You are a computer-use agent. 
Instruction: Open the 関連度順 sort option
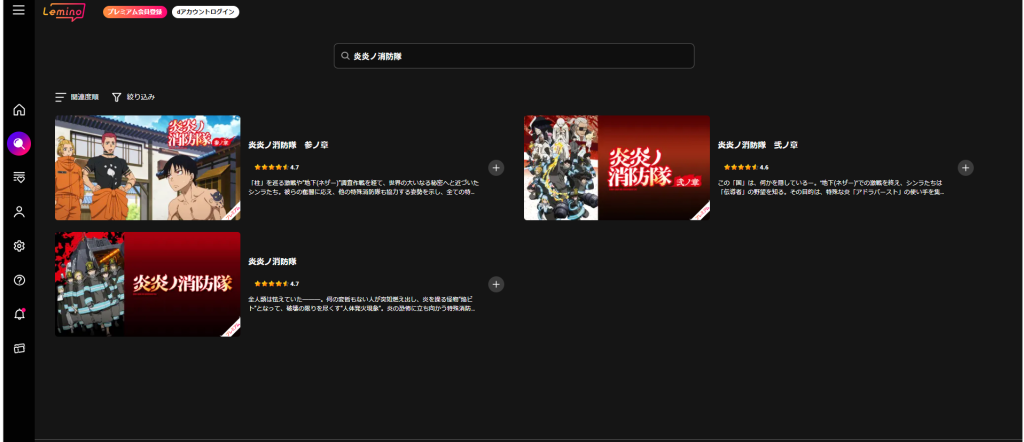click(84, 97)
